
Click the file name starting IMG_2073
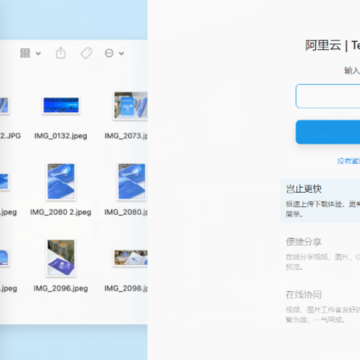[126, 136]
